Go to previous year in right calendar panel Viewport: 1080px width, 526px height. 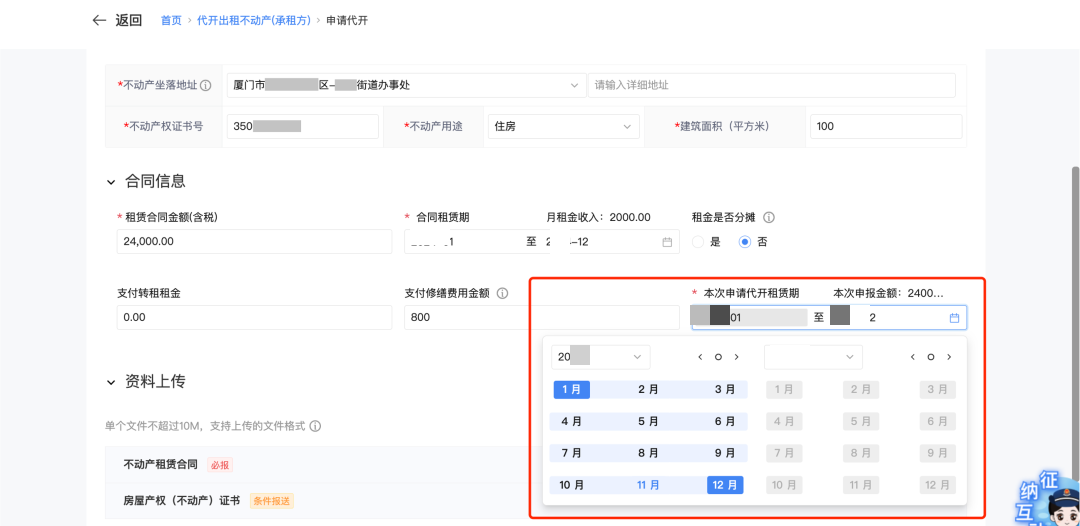click(x=913, y=357)
